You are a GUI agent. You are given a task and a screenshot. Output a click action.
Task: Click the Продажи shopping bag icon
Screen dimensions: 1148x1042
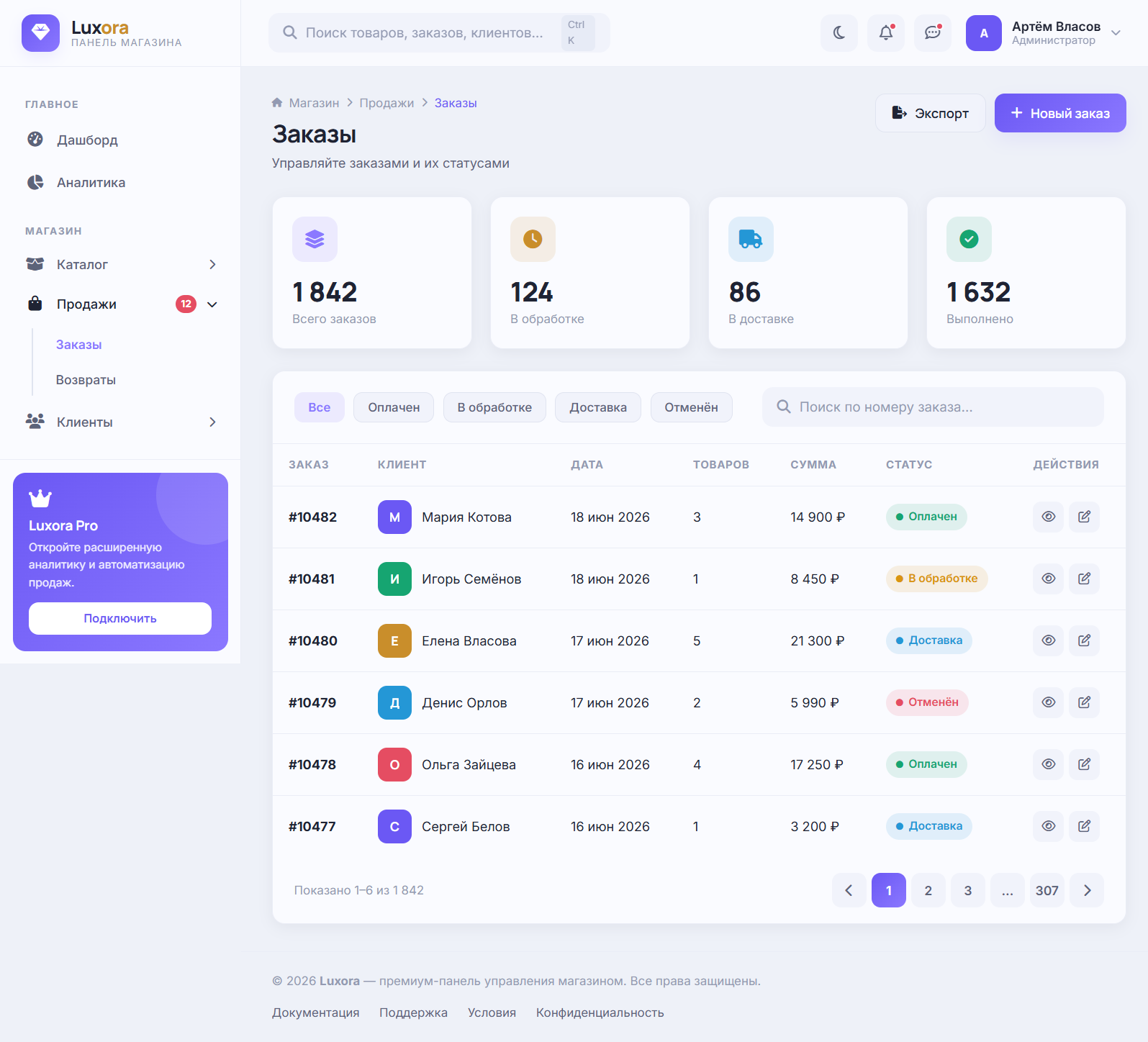(35, 304)
